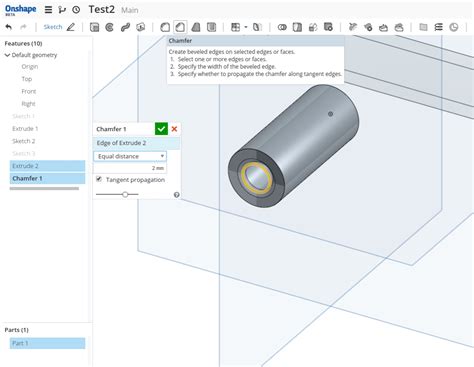The image size is (474, 367).
Task: Open the hamburger main menu
Action: tap(48, 10)
